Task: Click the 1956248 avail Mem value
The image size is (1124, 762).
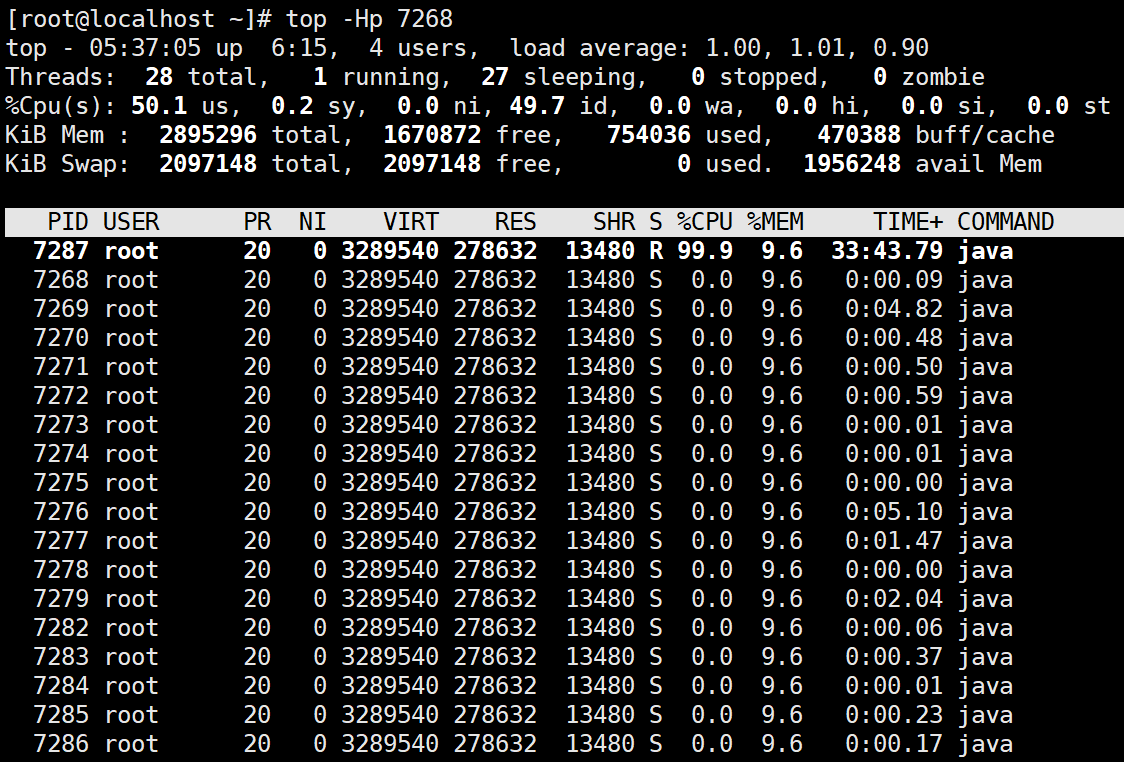Action: pyautogui.click(x=852, y=164)
